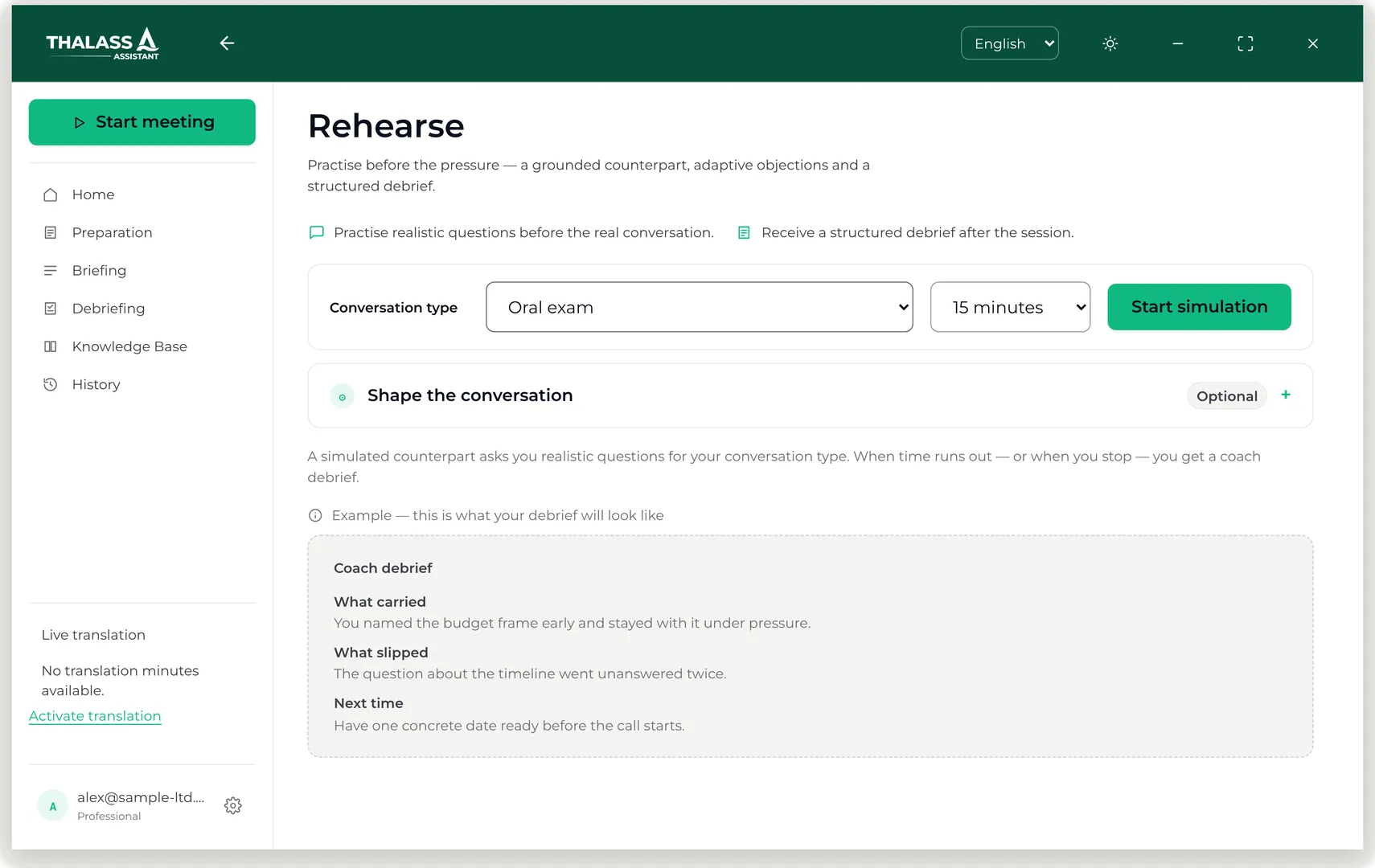
Task: Open the English language dropdown
Action: point(1010,43)
